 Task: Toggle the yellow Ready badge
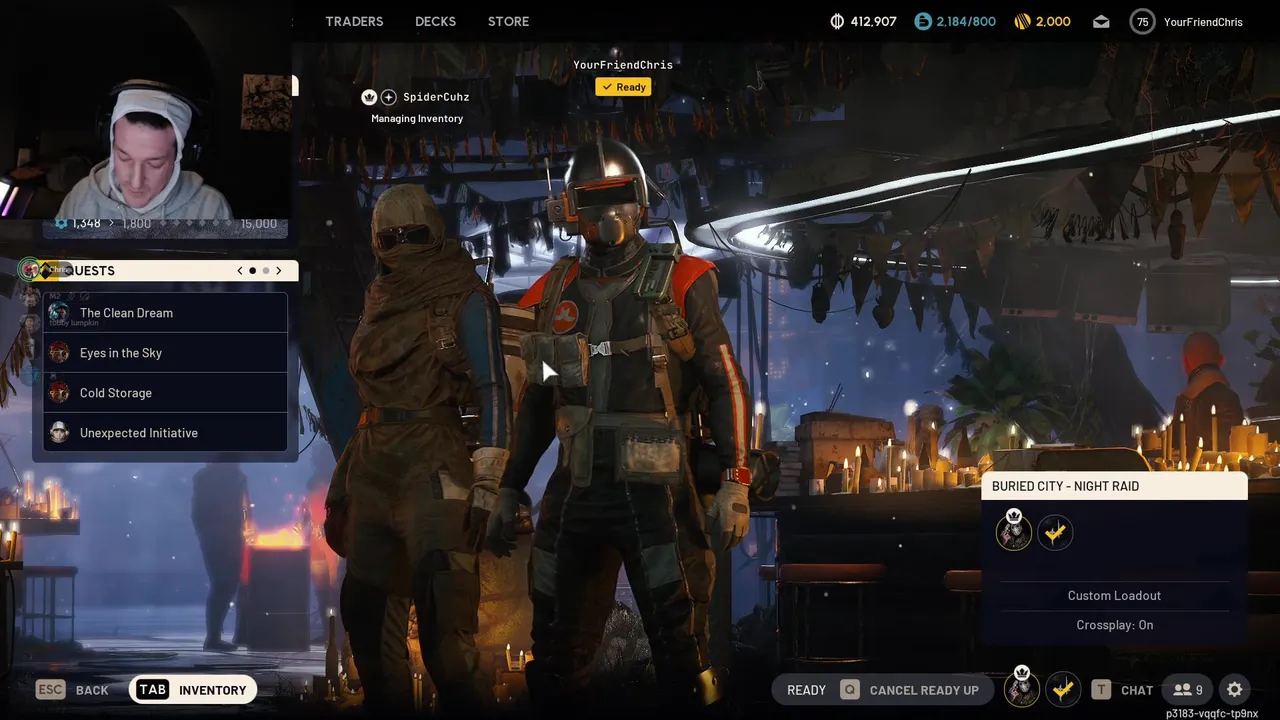click(x=623, y=87)
